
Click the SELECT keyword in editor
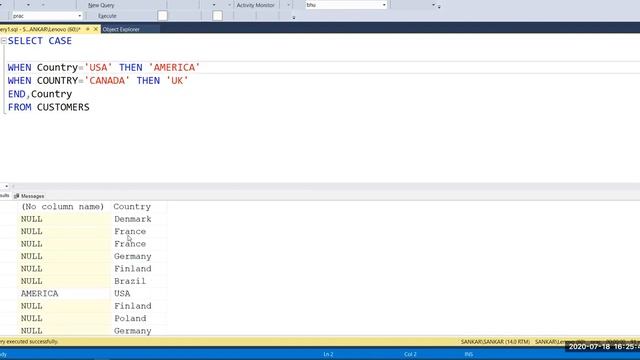25,41
